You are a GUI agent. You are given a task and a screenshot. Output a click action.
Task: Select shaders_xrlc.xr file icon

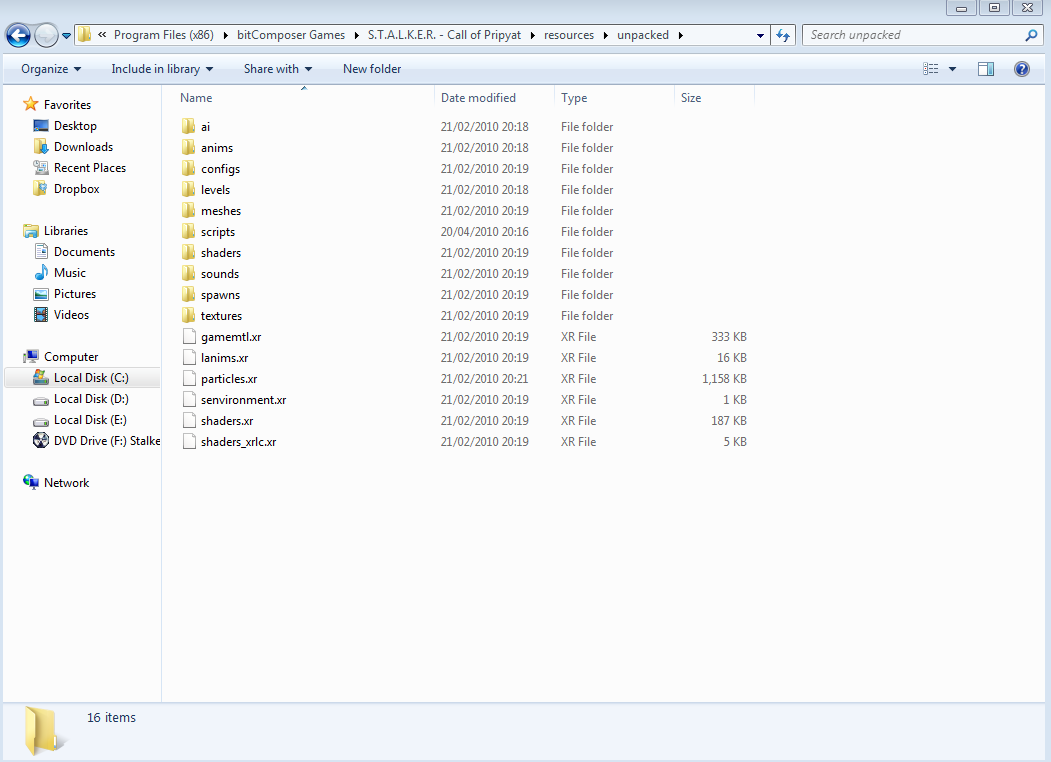pyautogui.click(x=189, y=442)
